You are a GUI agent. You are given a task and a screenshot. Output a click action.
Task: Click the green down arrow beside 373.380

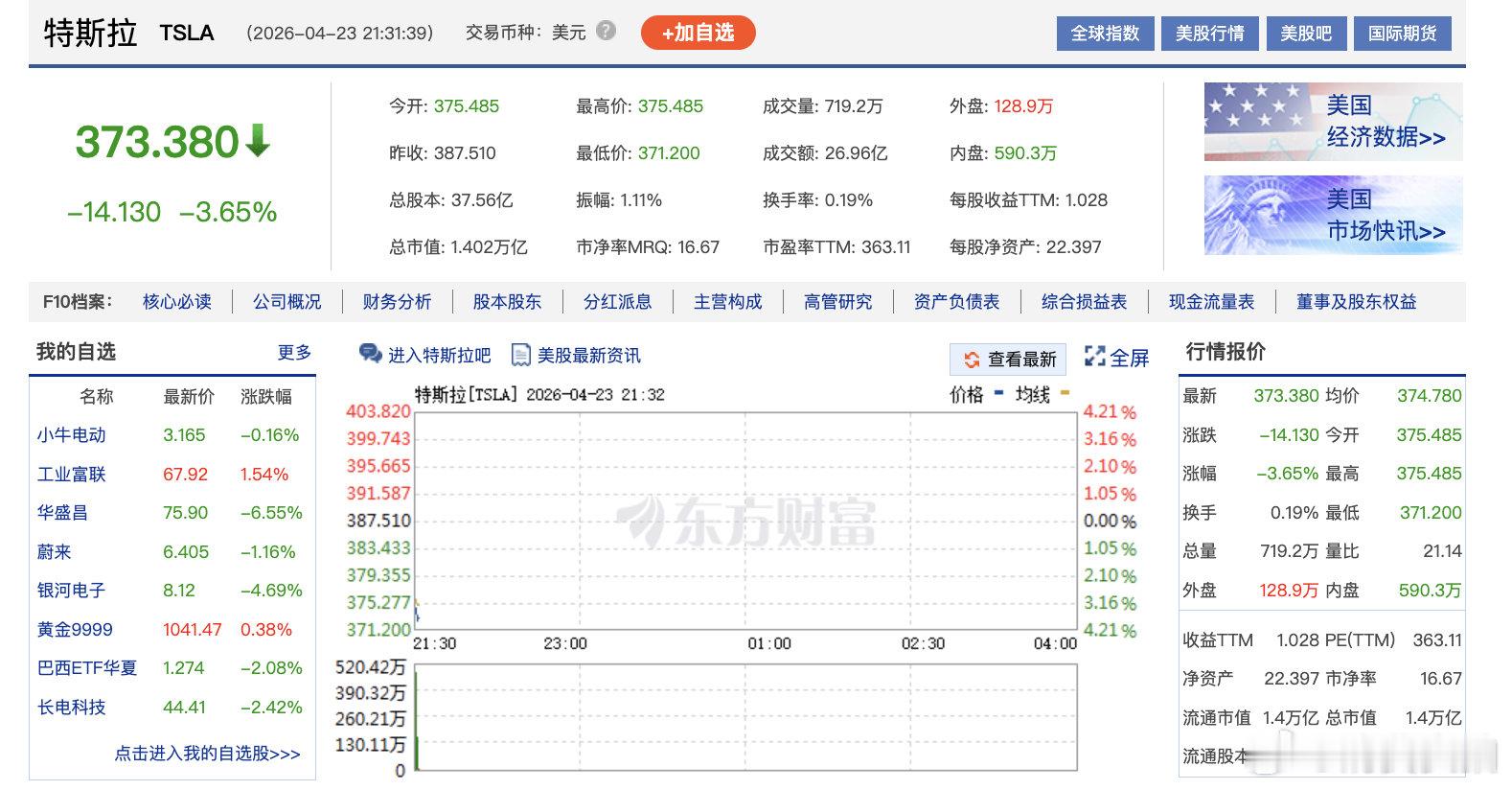pyautogui.click(x=258, y=142)
